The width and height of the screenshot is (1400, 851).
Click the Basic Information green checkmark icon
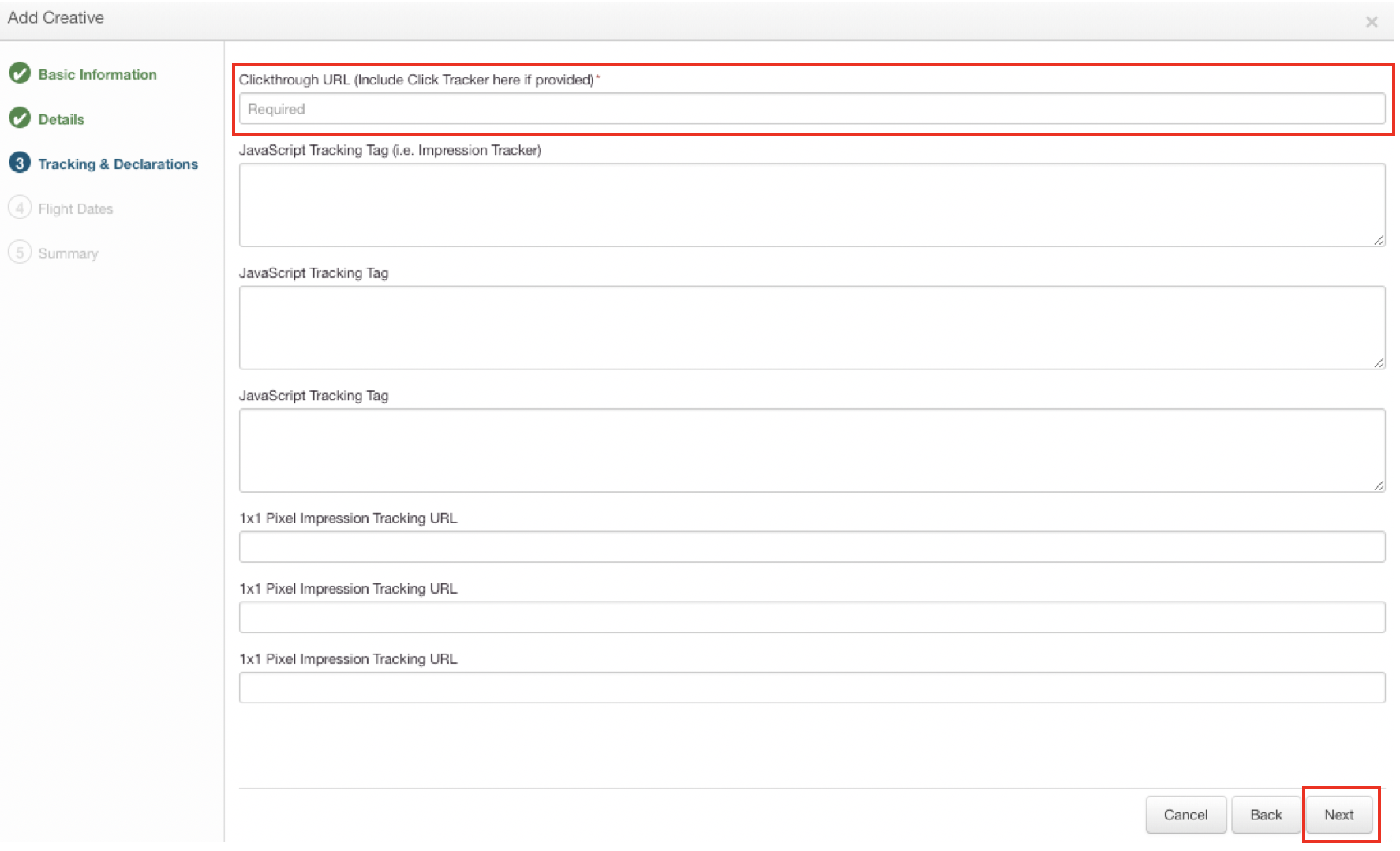pyautogui.click(x=20, y=73)
